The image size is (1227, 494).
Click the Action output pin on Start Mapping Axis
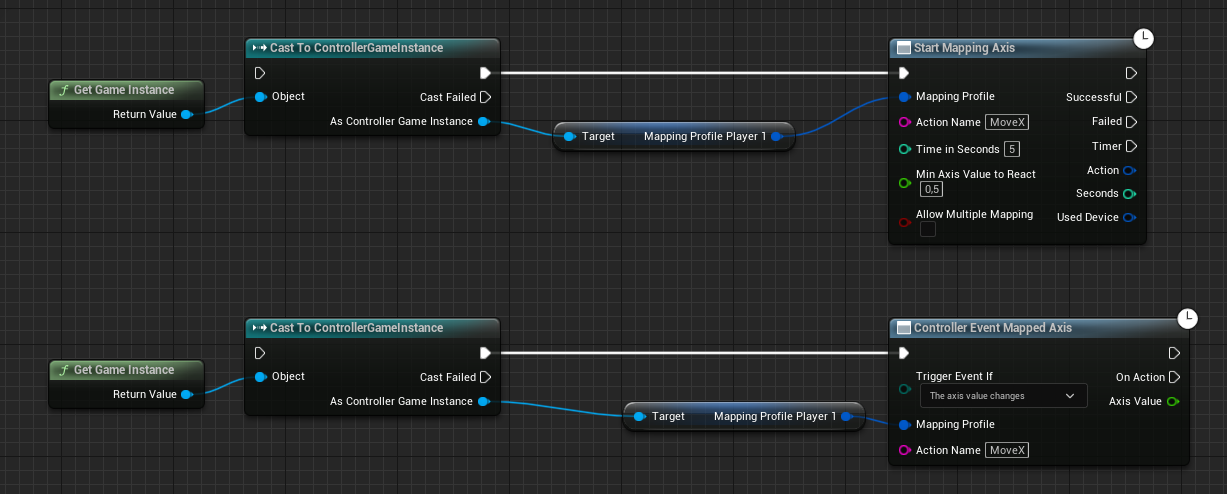(x=1129, y=170)
